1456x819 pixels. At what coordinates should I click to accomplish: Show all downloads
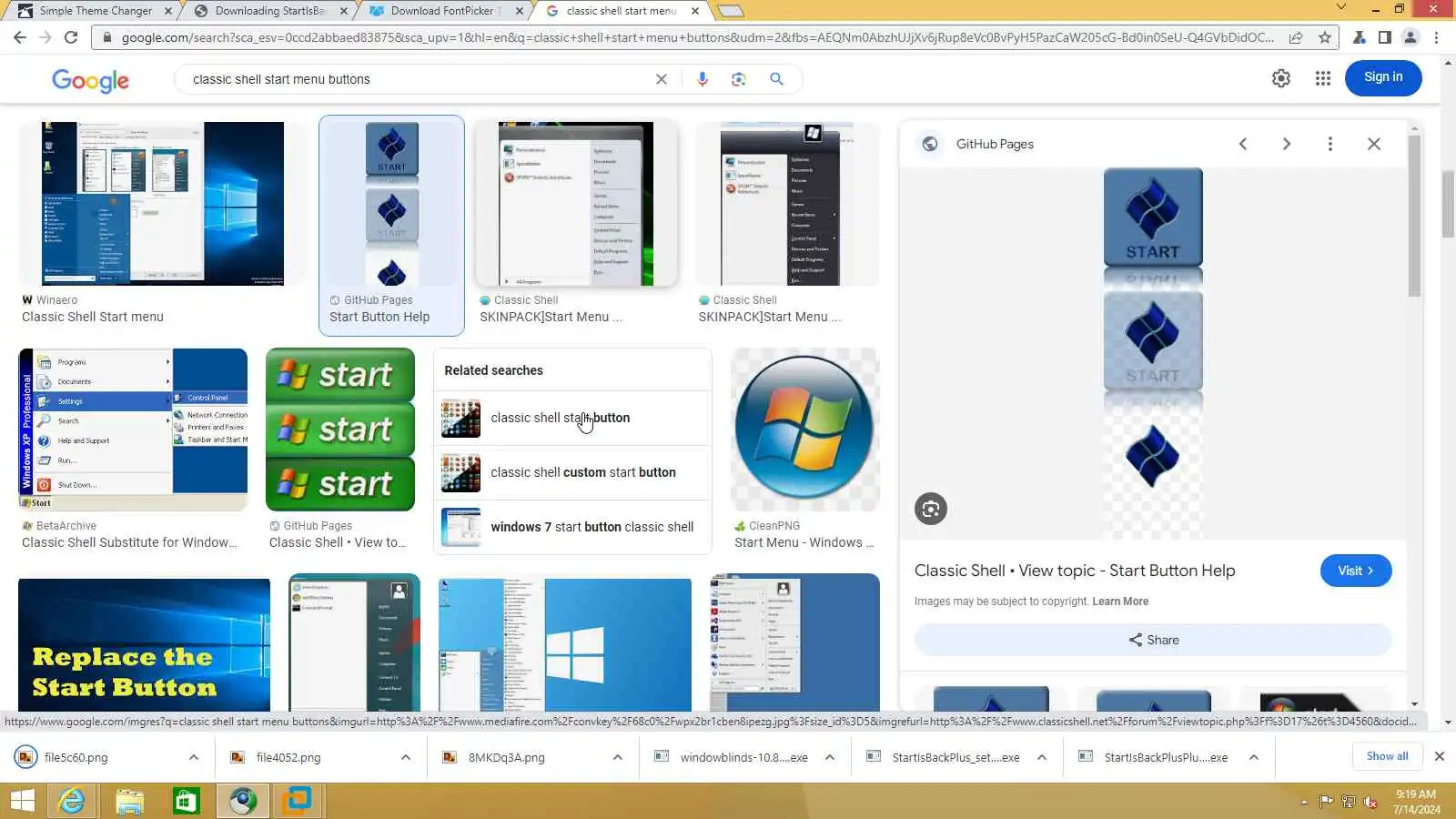pos(1387,756)
